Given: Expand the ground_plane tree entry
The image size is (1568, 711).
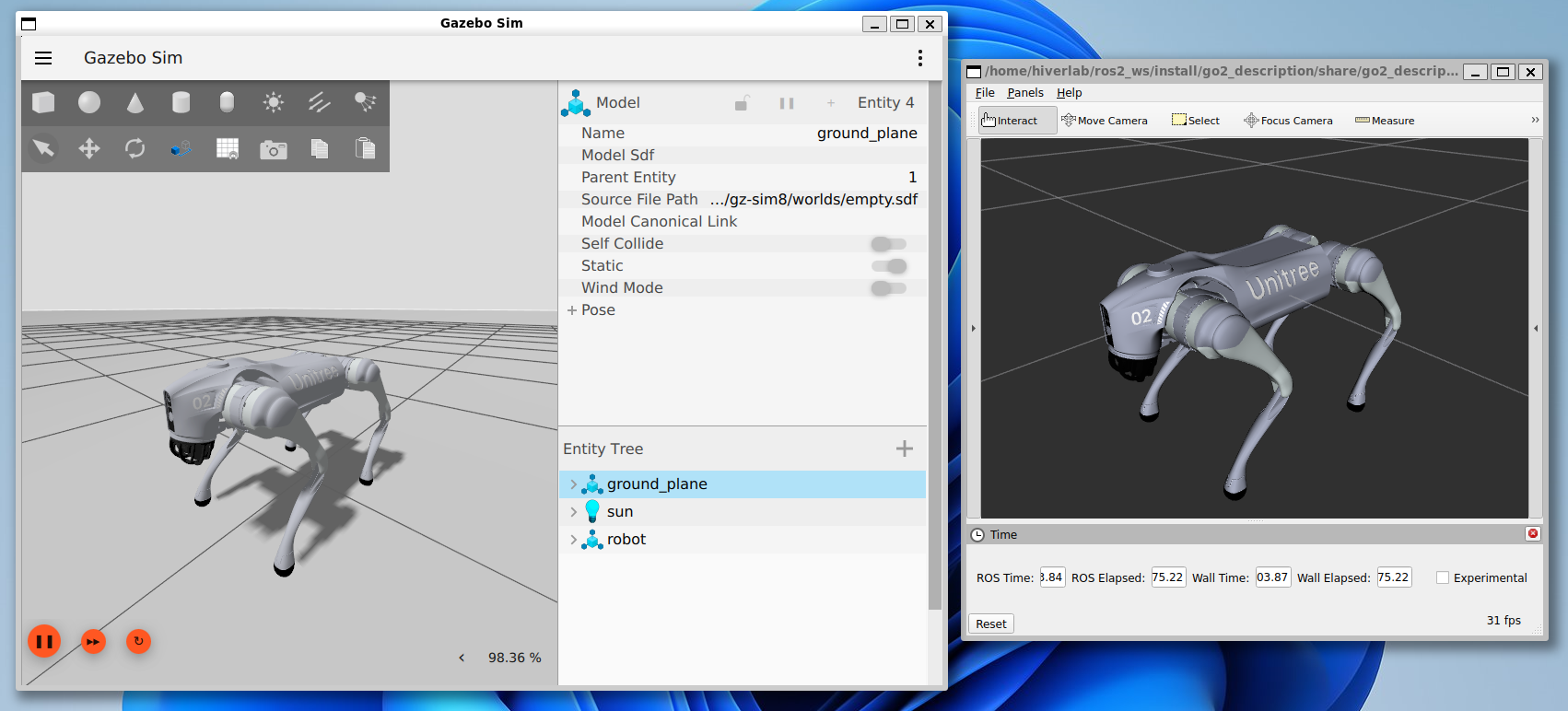Looking at the screenshot, I should click(573, 484).
